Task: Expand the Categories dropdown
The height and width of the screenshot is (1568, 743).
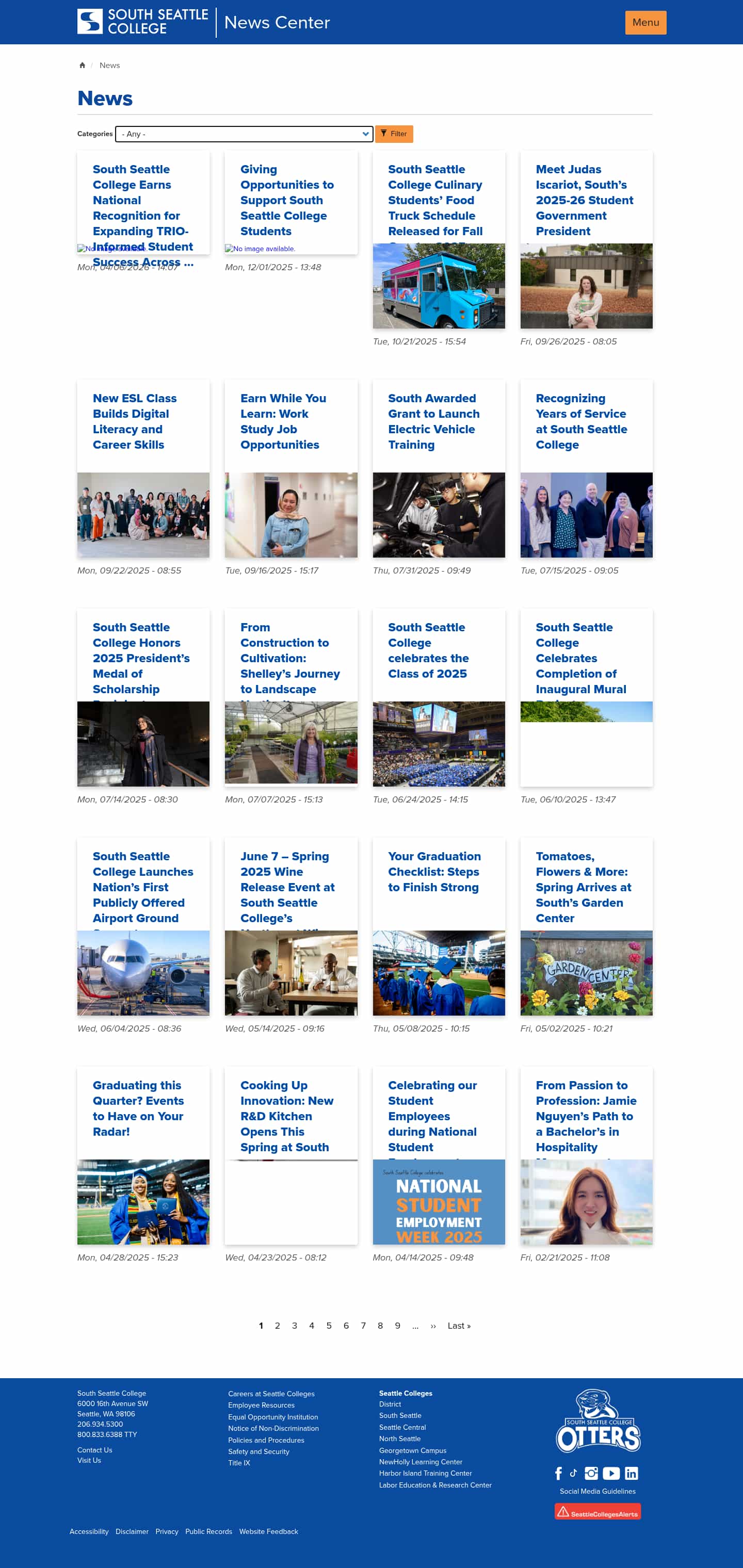Action: 244,134
